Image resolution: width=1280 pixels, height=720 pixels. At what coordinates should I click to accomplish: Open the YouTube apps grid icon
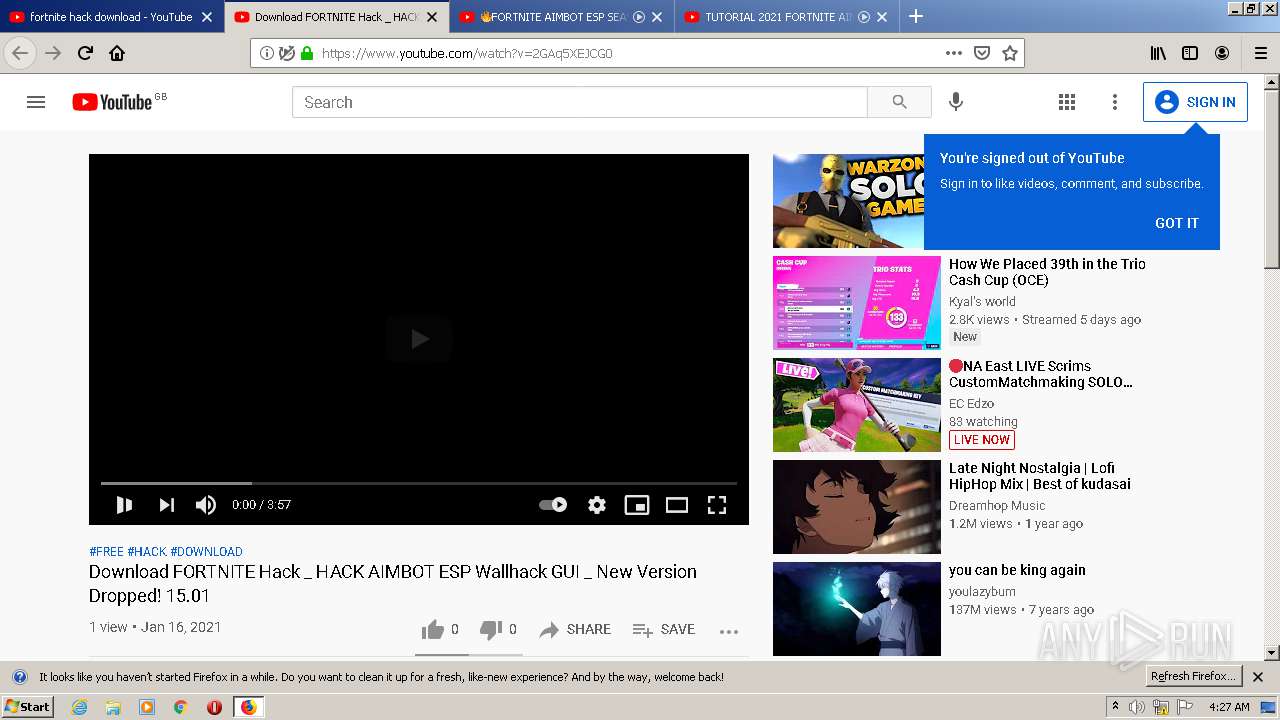1067,102
